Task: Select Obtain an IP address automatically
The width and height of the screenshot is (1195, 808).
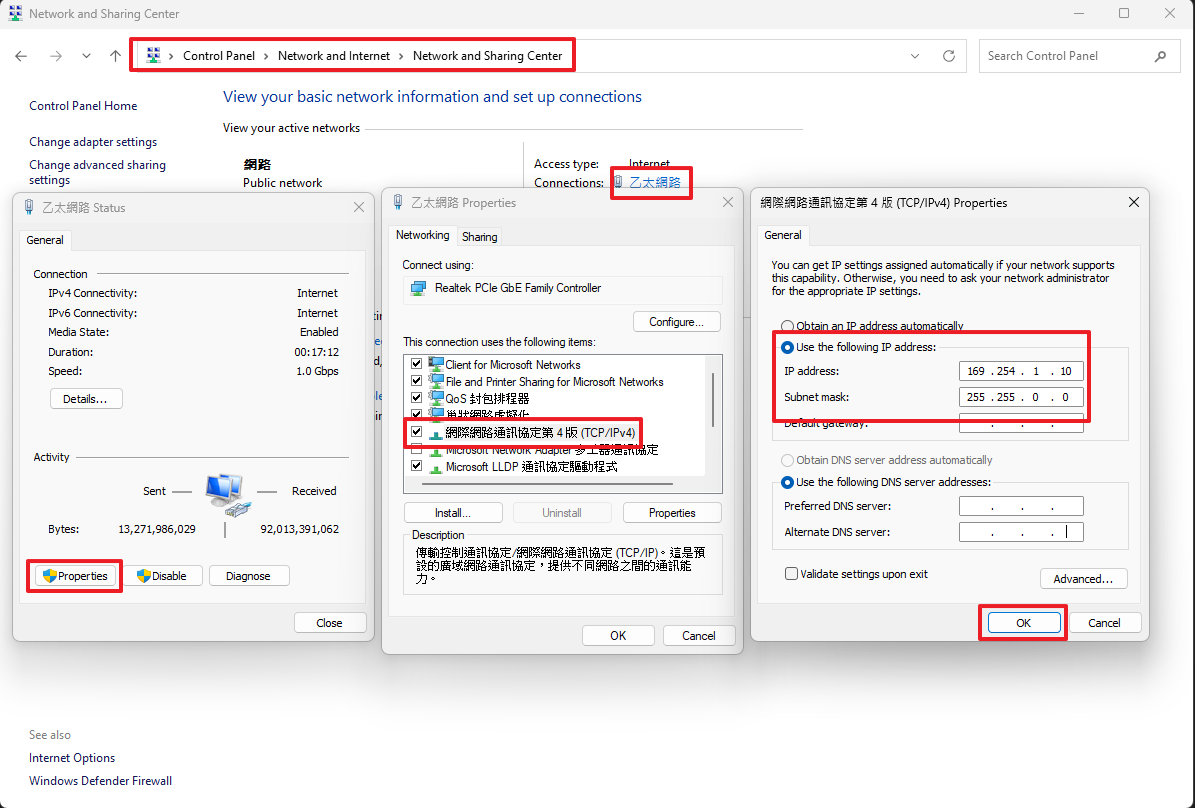Action: tap(788, 326)
